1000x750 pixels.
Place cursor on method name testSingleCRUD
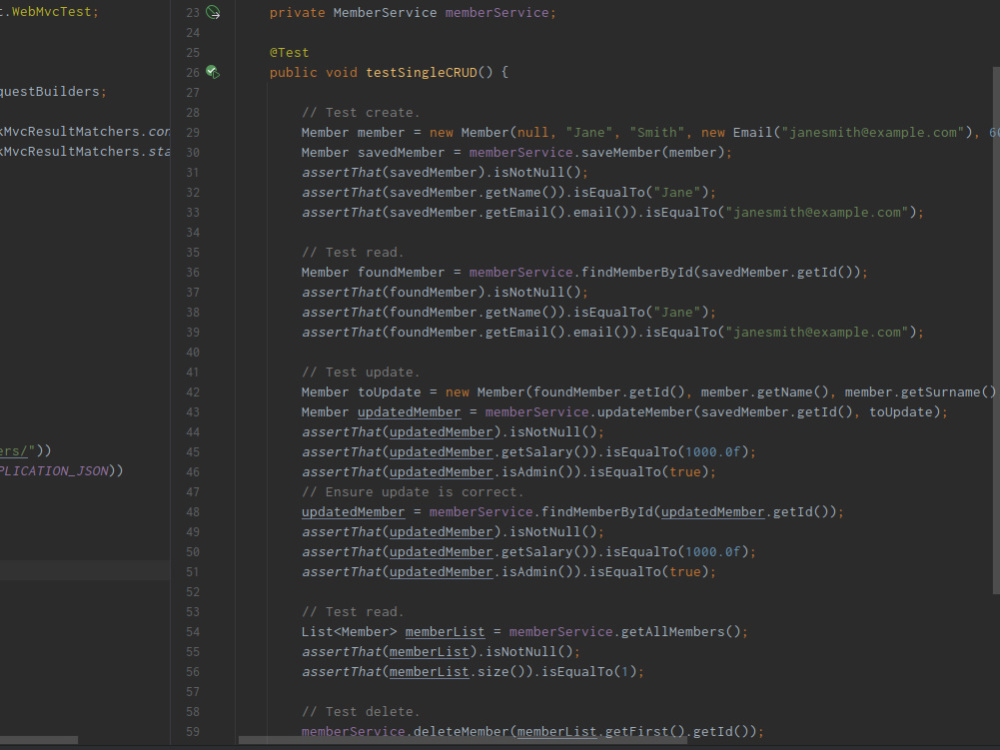421,73
